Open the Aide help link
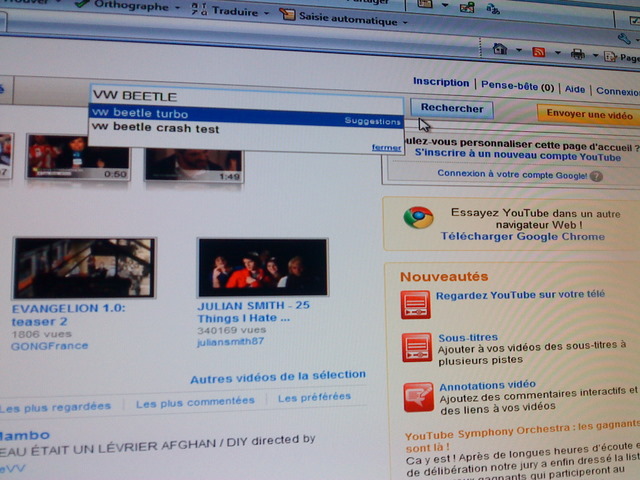The height and width of the screenshot is (480, 640). pos(575,89)
